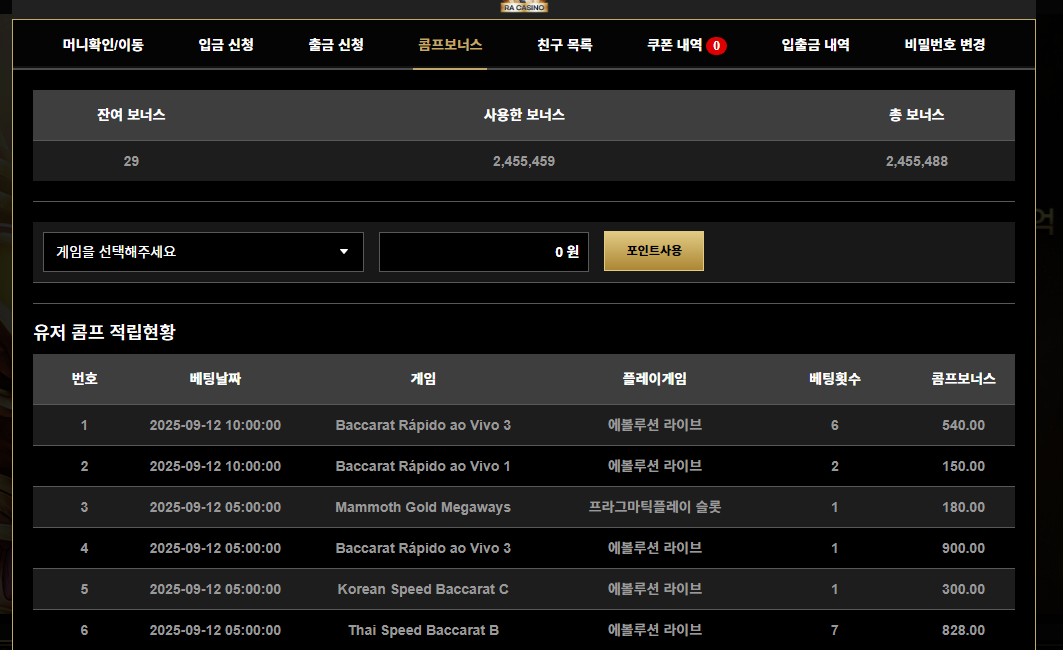Select the Korean Speed Baccarat C cell
Image resolution: width=1063 pixels, height=650 pixels.
coord(423,589)
